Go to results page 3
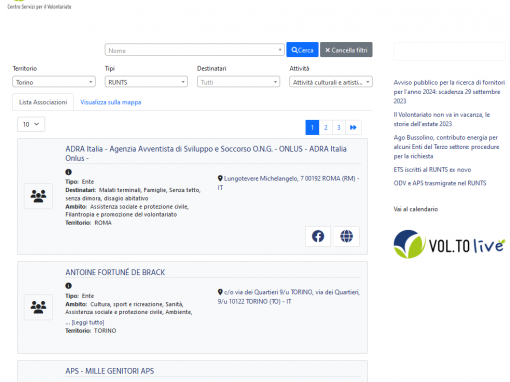510x382 pixels. 339,127
